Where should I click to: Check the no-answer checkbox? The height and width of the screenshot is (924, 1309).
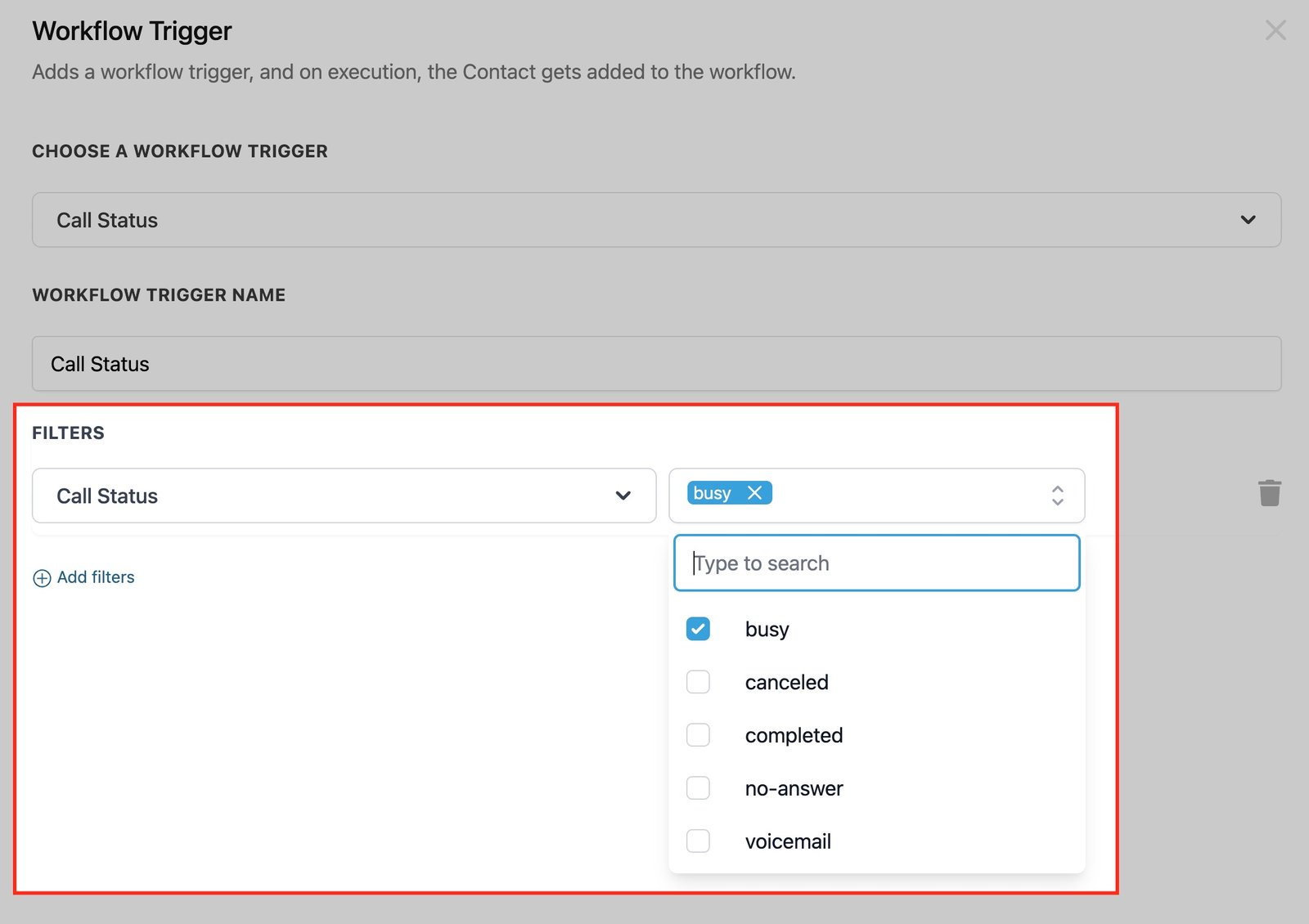tap(698, 788)
